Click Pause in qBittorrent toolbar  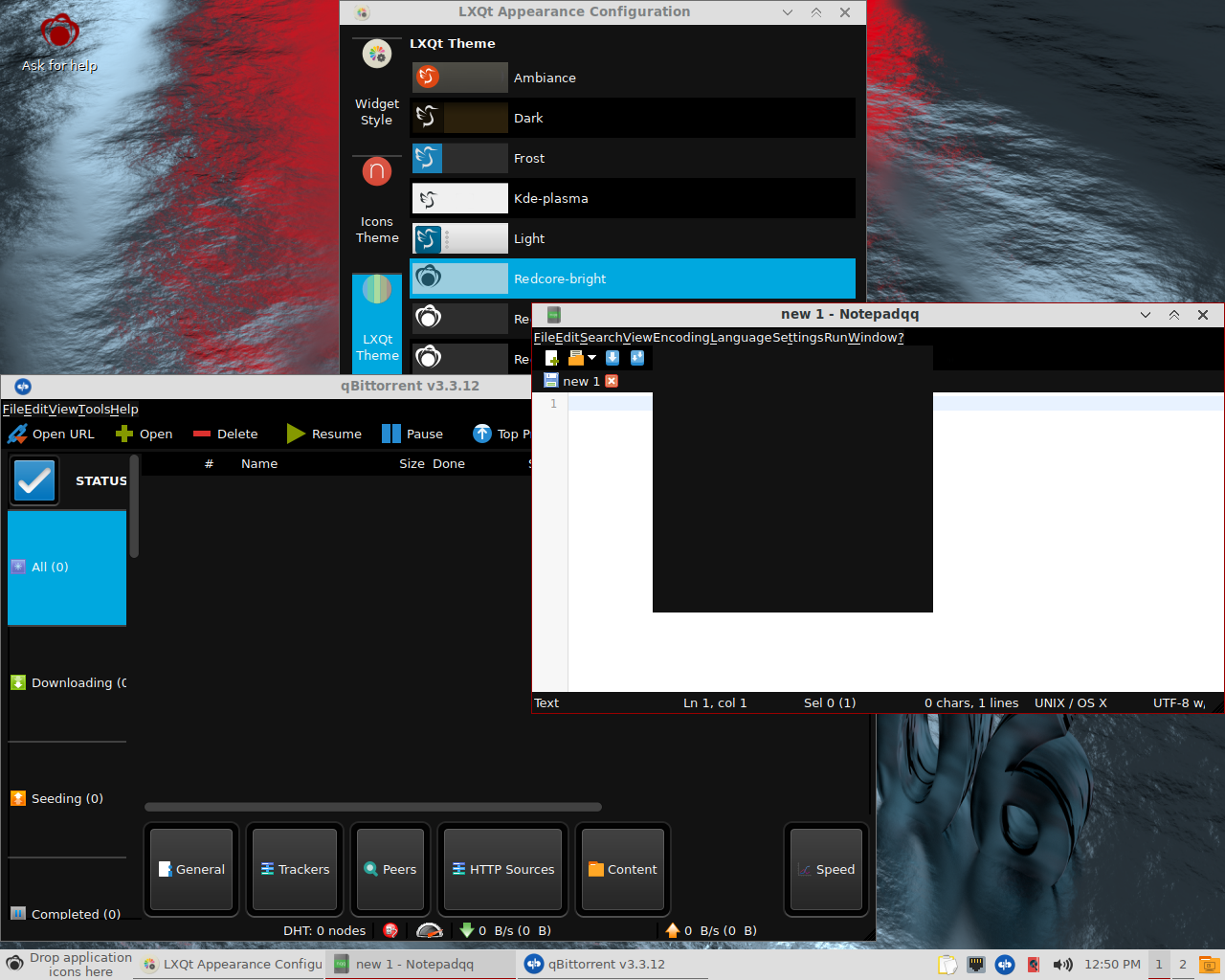tap(412, 434)
